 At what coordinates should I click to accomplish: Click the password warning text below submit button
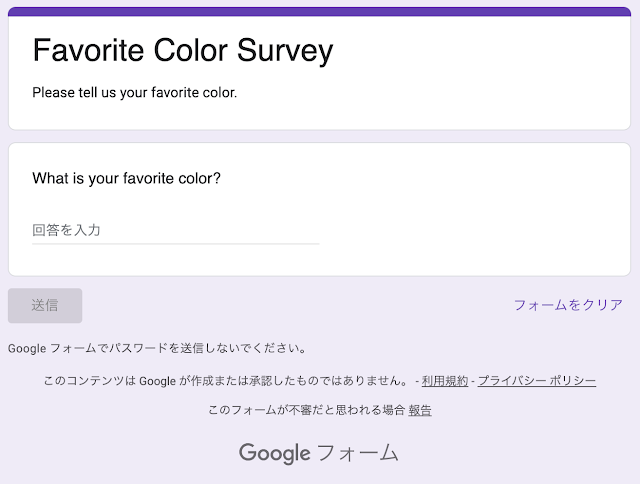(157, 349)
